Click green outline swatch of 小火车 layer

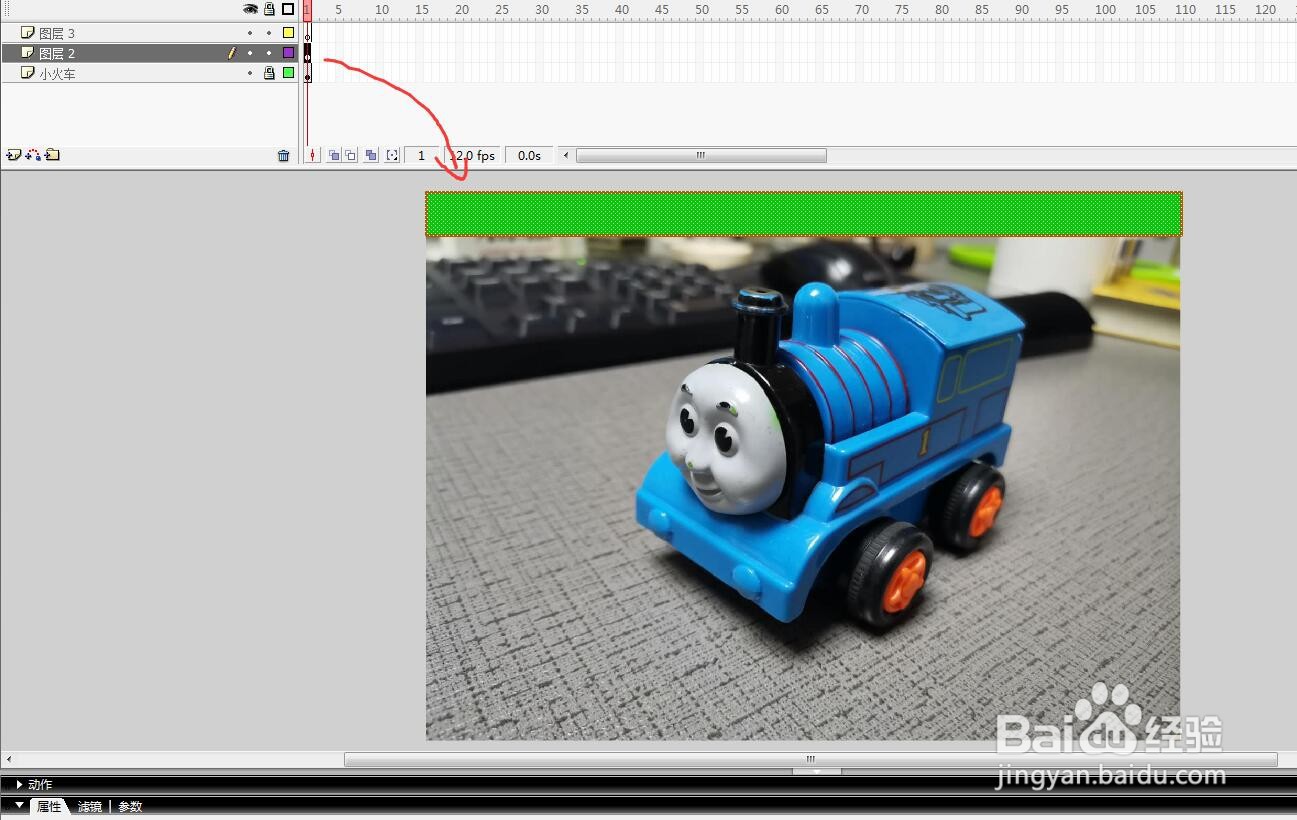(x=288, y=73)
